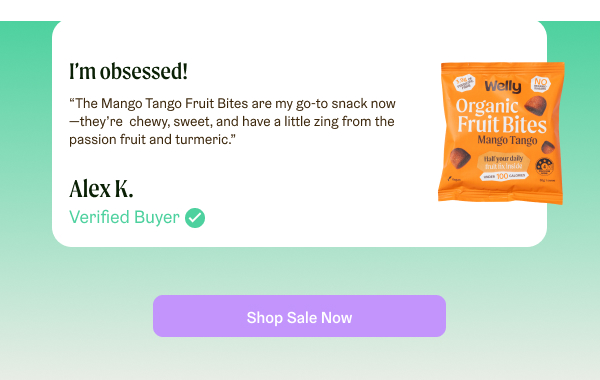The height and width of the screenshot is (380, 600).
Task: Click the "I'm obsessed!" review heading
Action: click(x=129, y=72)
